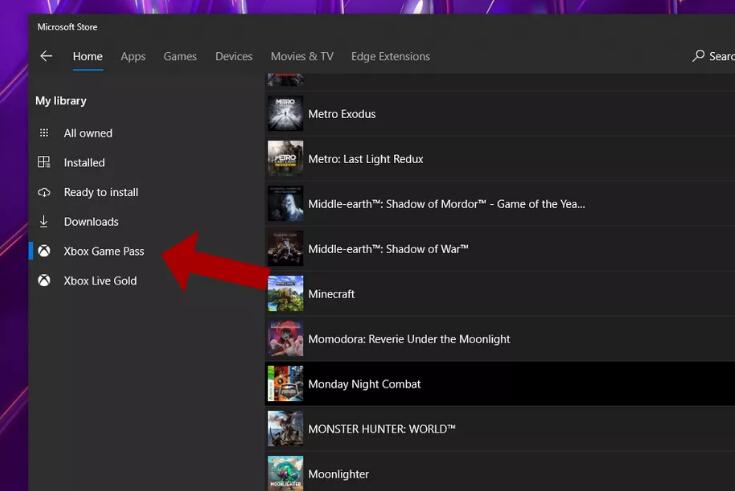Viewport: 735px width, 491px height.
Task: Click the Ready to install cloud icon
Action: (x=44, y=192)
